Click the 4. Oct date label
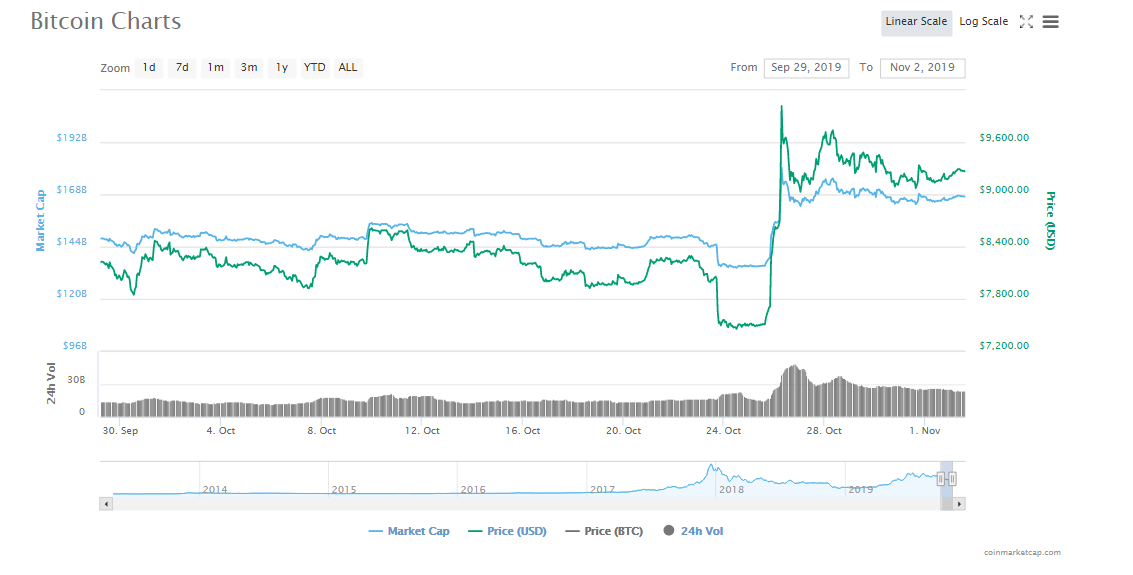Viewport: 1133px width, 575px height. 221,431
